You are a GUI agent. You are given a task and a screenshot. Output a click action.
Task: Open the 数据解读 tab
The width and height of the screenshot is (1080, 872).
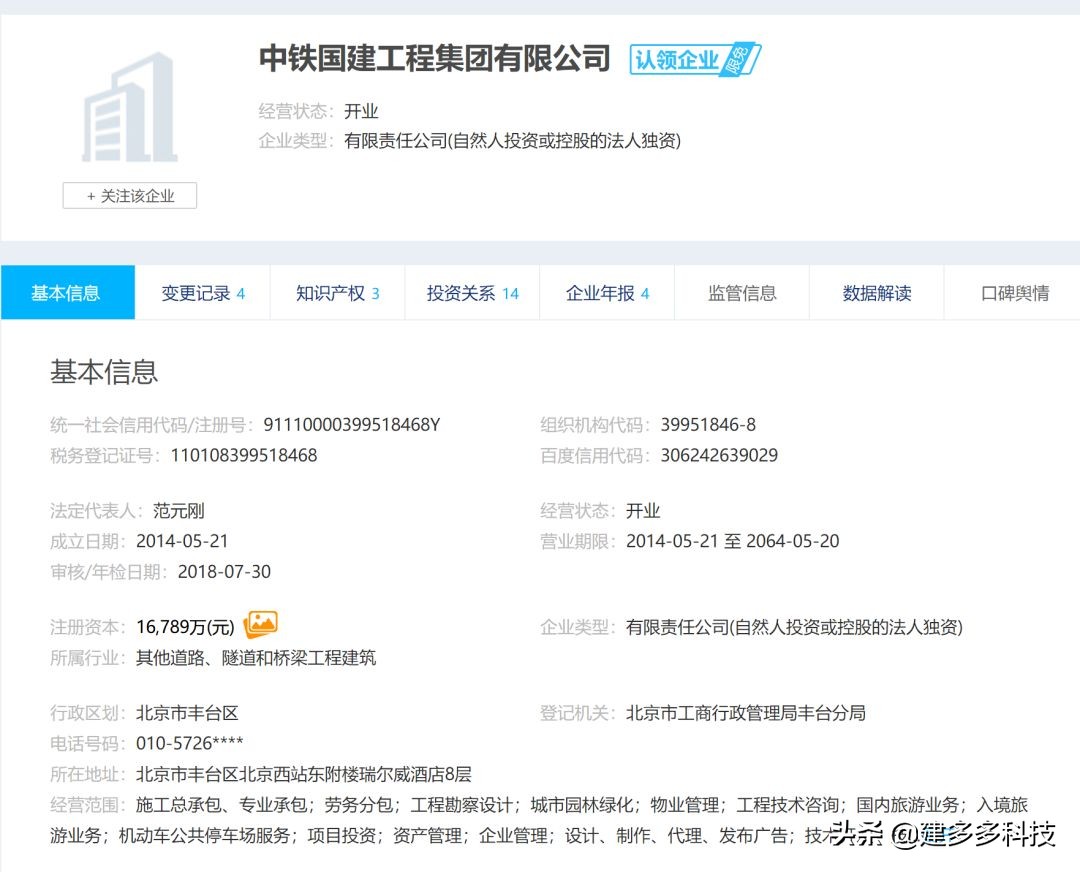pyautogui.click(x=876, y=292)
